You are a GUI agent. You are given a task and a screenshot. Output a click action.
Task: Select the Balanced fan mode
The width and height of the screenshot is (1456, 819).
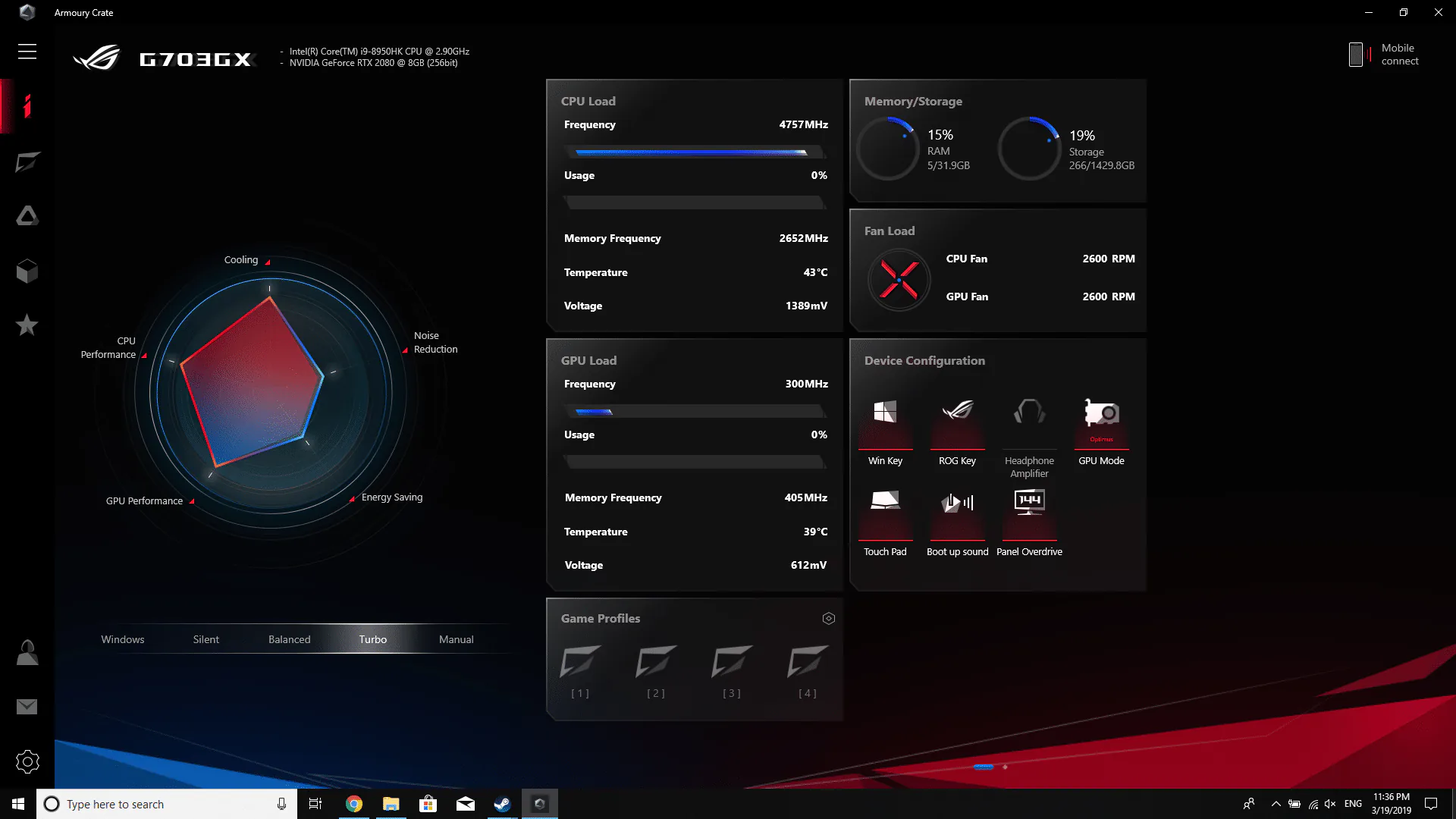(x=290, y=639)
